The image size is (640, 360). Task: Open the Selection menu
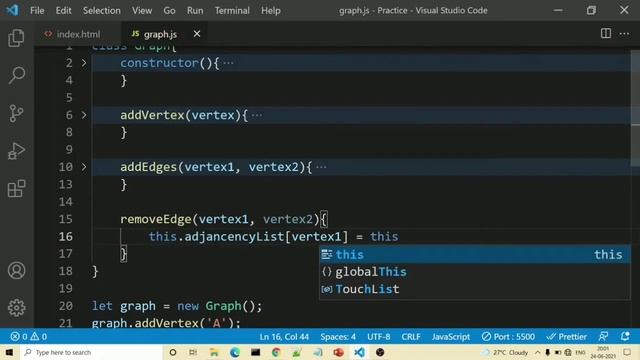pos(102,10)
